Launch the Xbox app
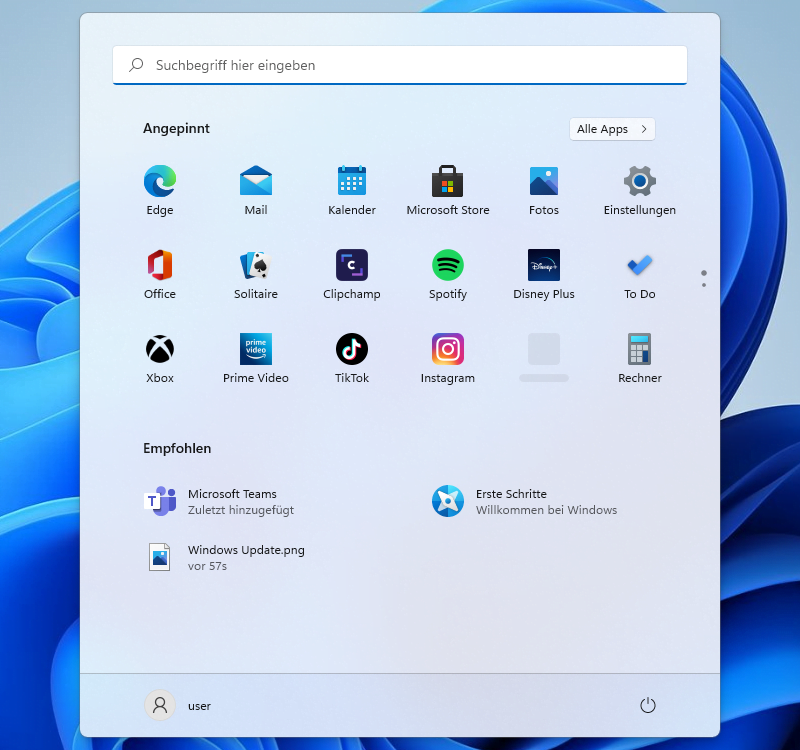Viewport: 800px width, 750px height. pyautogui.click(x=160, y=358)
